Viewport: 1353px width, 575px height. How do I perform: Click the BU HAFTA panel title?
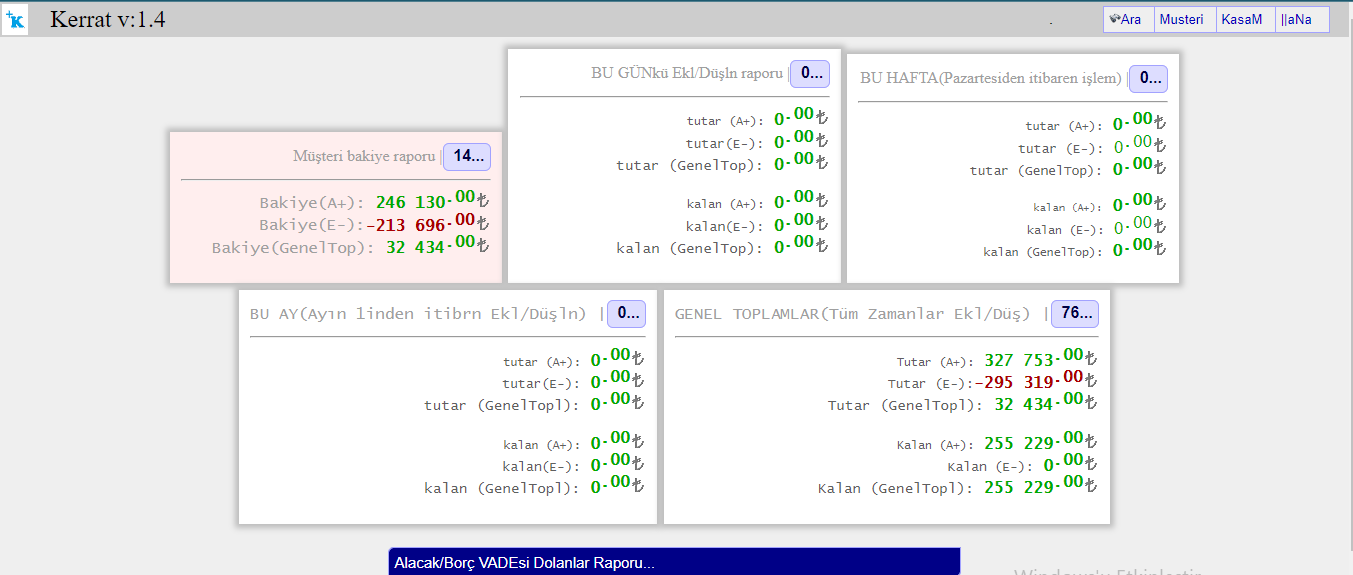990,78
